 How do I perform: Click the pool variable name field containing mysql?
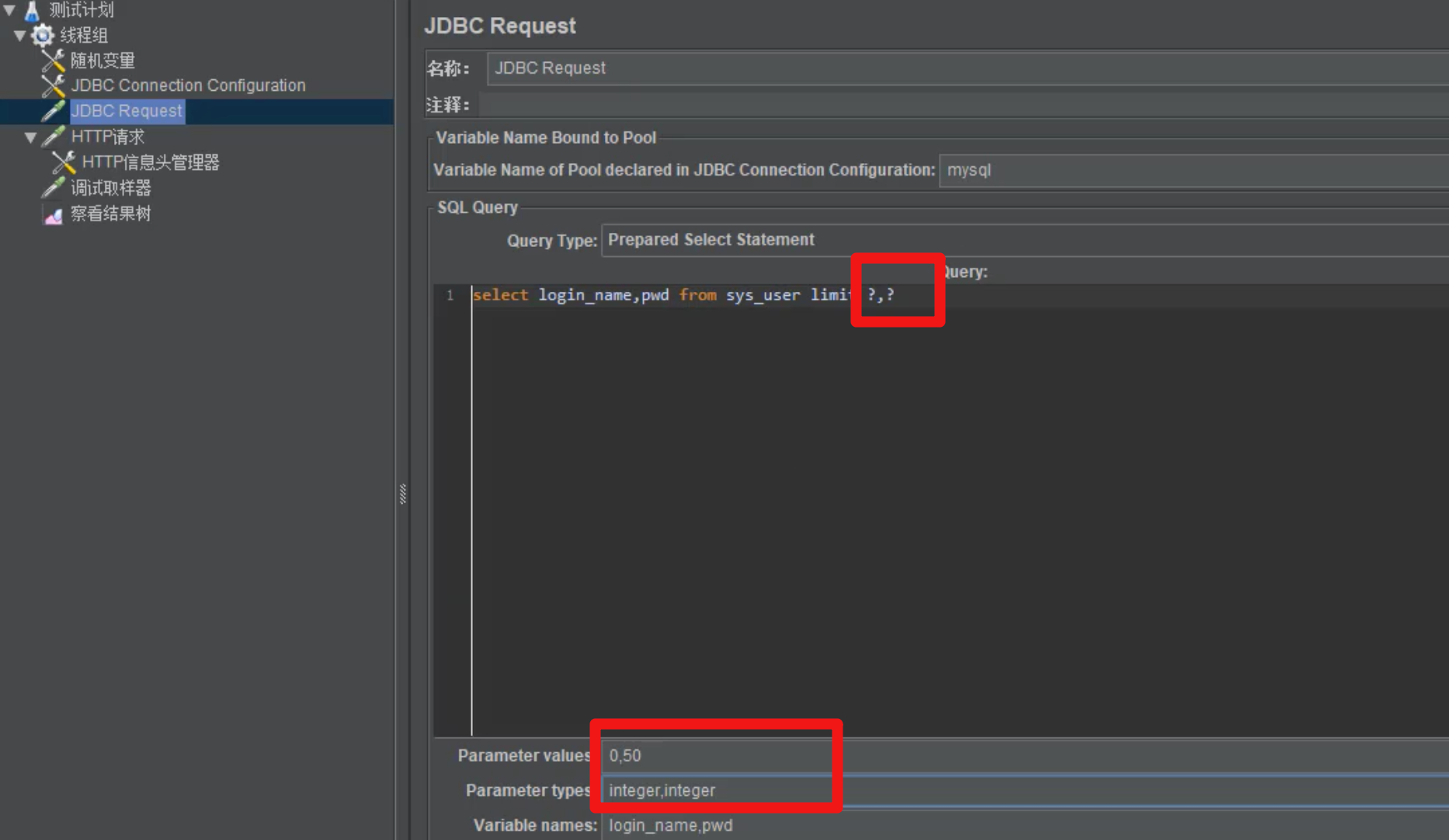tap(1194, 170)
